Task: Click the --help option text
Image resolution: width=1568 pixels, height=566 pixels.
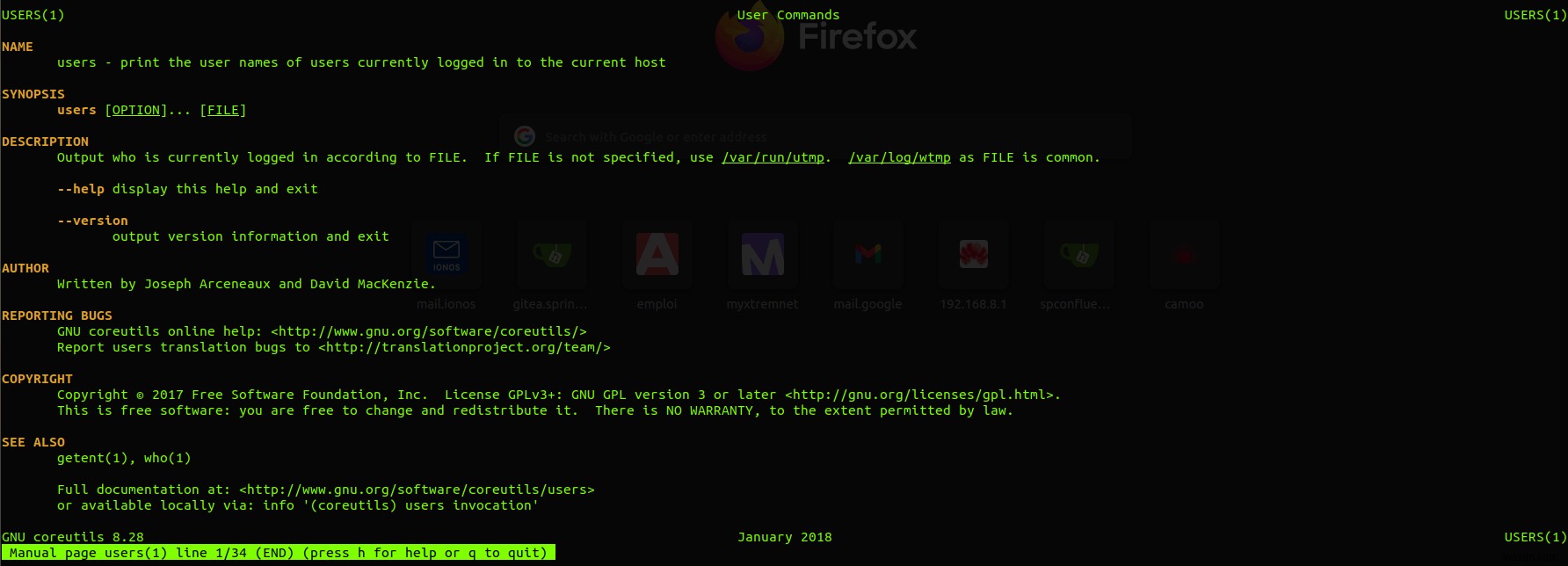Action: [81, 189]
